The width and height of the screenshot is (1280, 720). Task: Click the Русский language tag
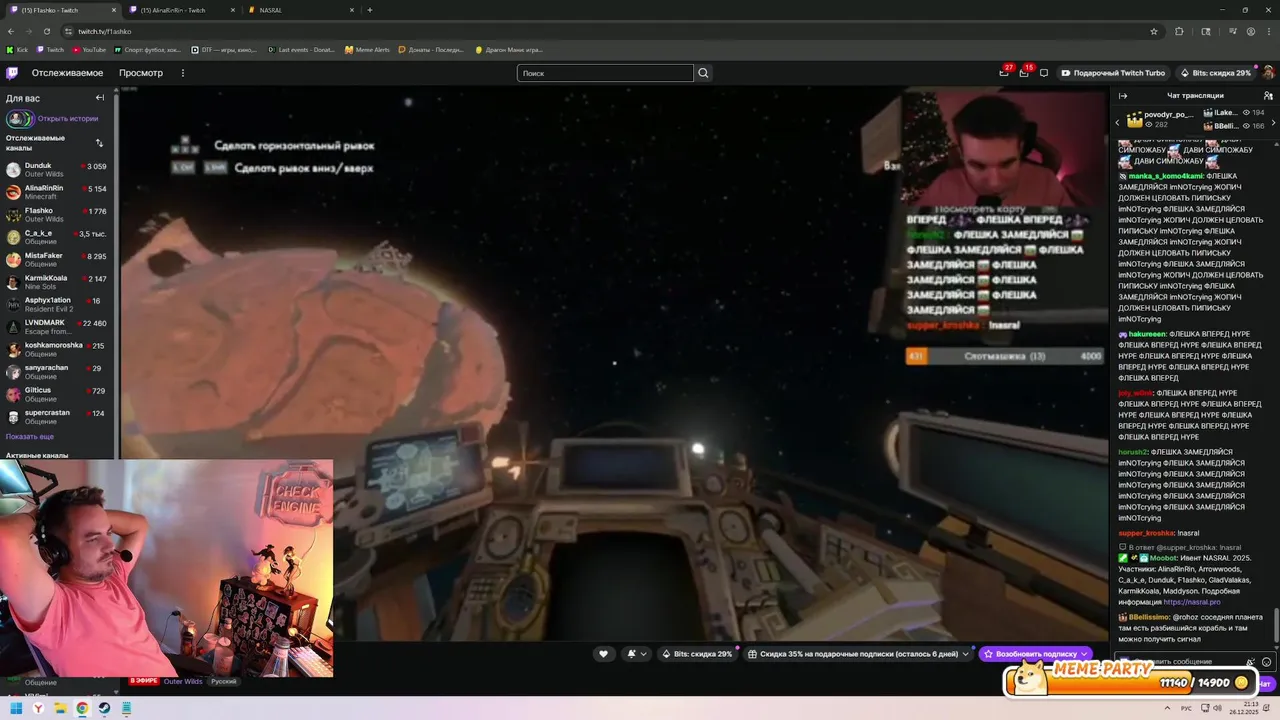click(x=224, y=681)
